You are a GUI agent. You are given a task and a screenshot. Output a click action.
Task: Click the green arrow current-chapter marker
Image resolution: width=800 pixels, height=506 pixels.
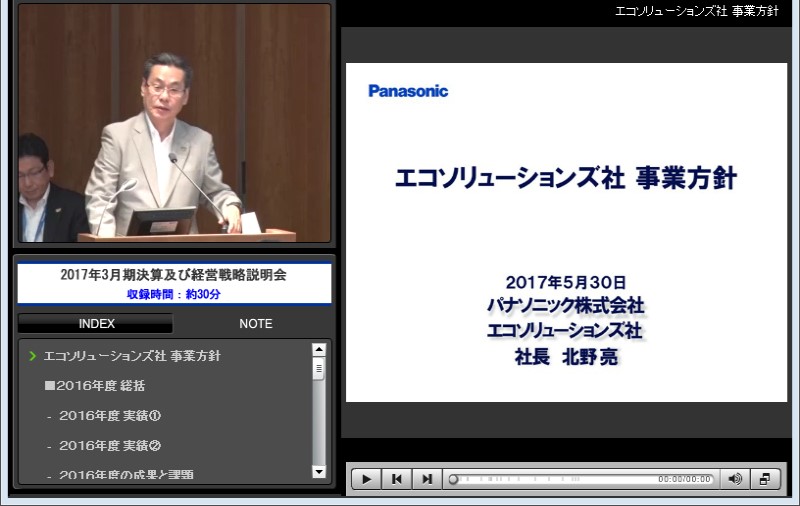[x=33, y=356]
